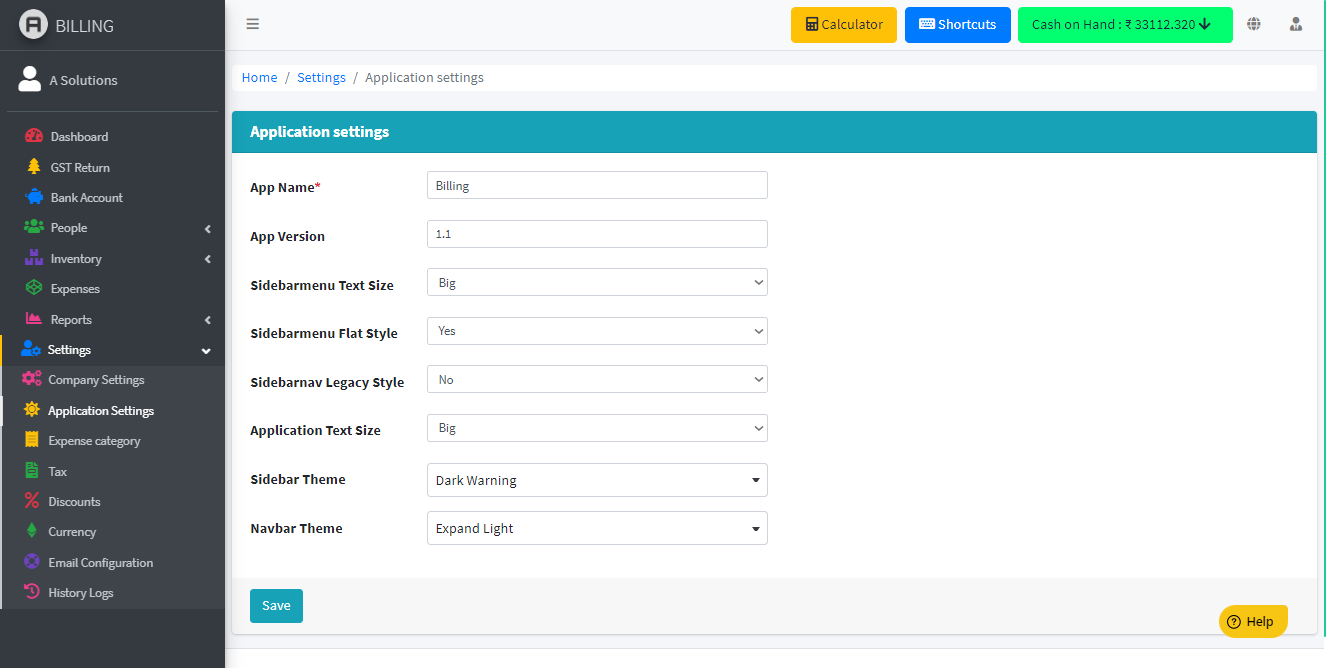
Task: Click the Discounts percent icon
Action: [x=32, y=501]
